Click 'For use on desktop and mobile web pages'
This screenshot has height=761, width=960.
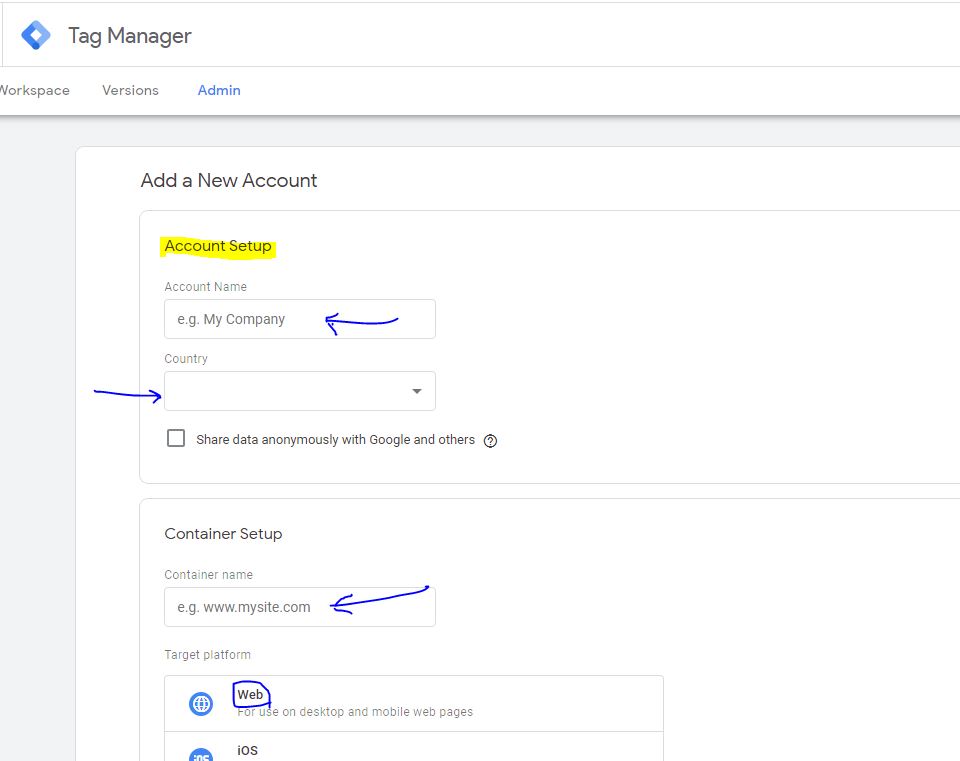(x=355, y=712)
